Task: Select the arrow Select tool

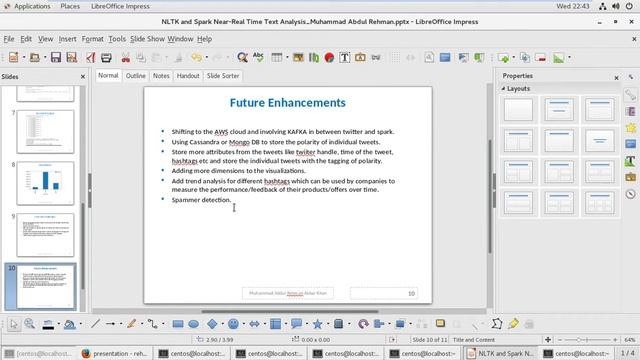Action: 14,324
